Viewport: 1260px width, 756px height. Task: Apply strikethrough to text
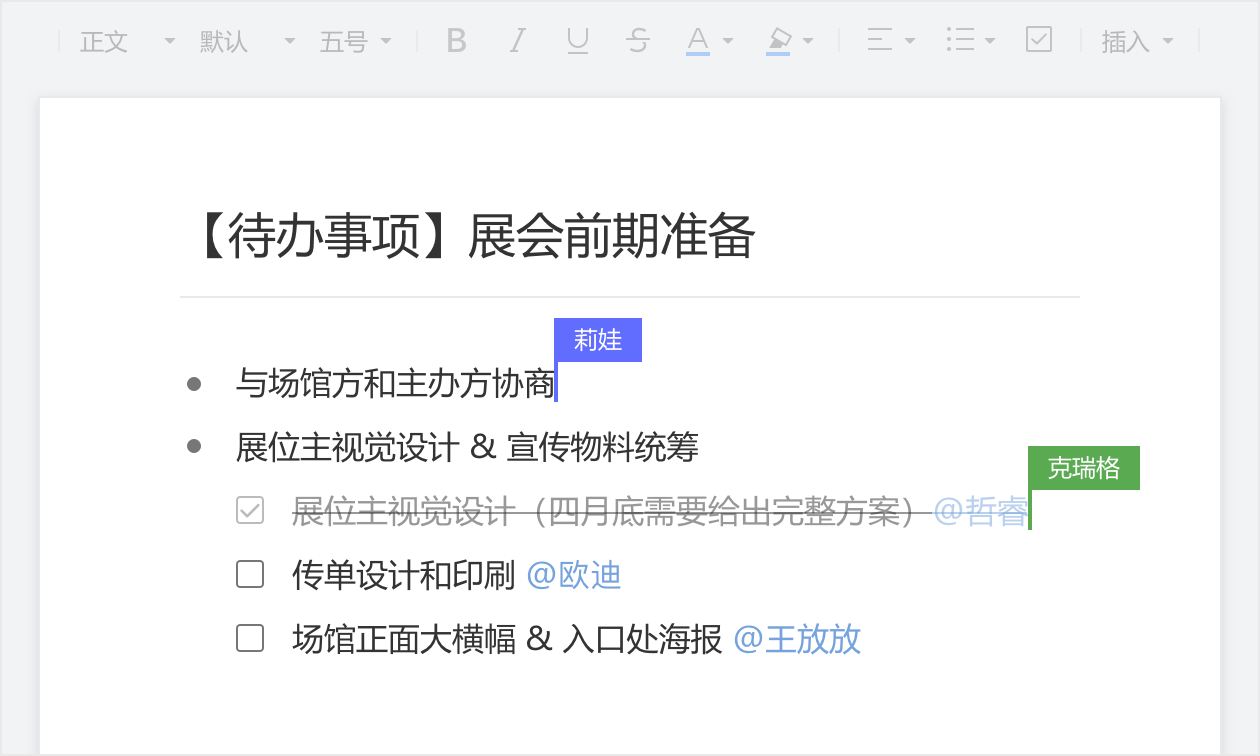click(637, 41)
